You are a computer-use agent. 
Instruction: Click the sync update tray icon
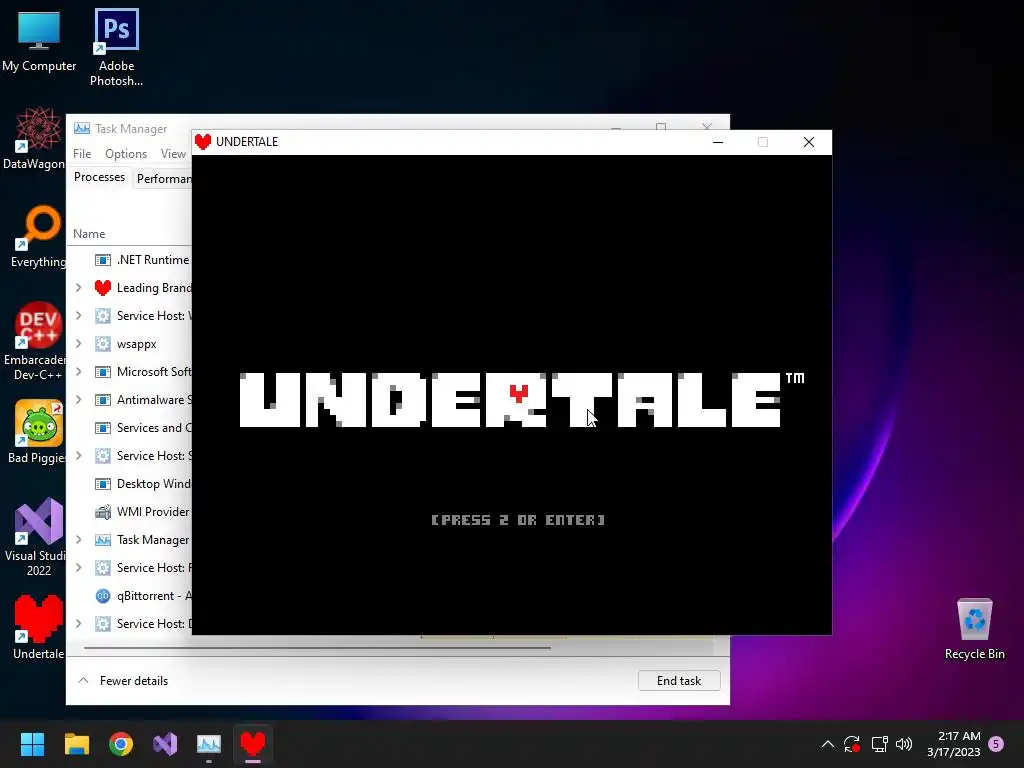(x=852, y=744)
